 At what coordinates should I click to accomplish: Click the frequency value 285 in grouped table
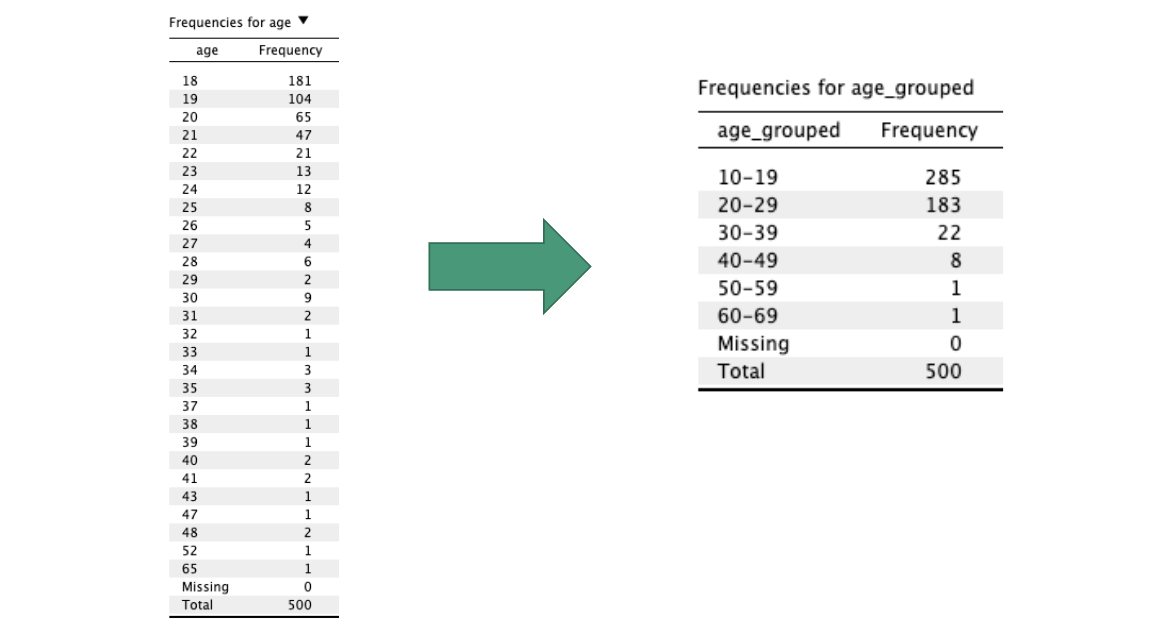coord(942,177)
